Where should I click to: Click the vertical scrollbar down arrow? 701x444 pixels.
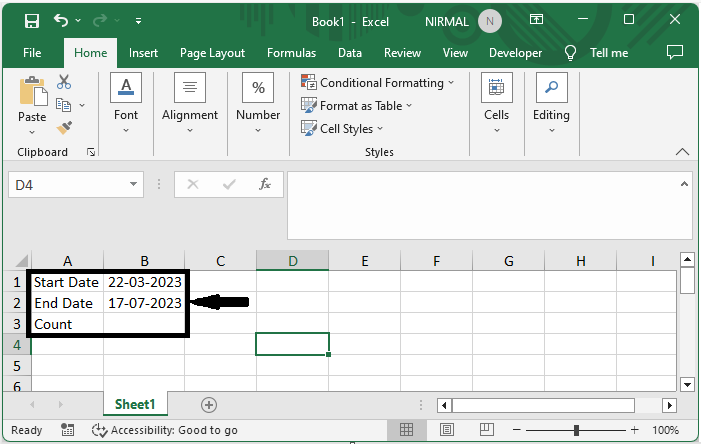click(x=687, y=384)
